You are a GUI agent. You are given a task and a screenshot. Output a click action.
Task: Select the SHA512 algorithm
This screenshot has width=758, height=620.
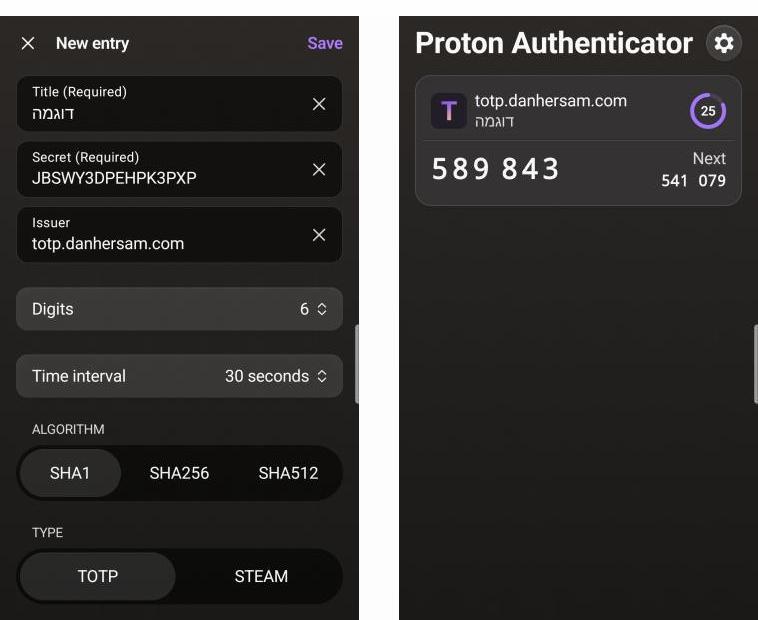288,473
